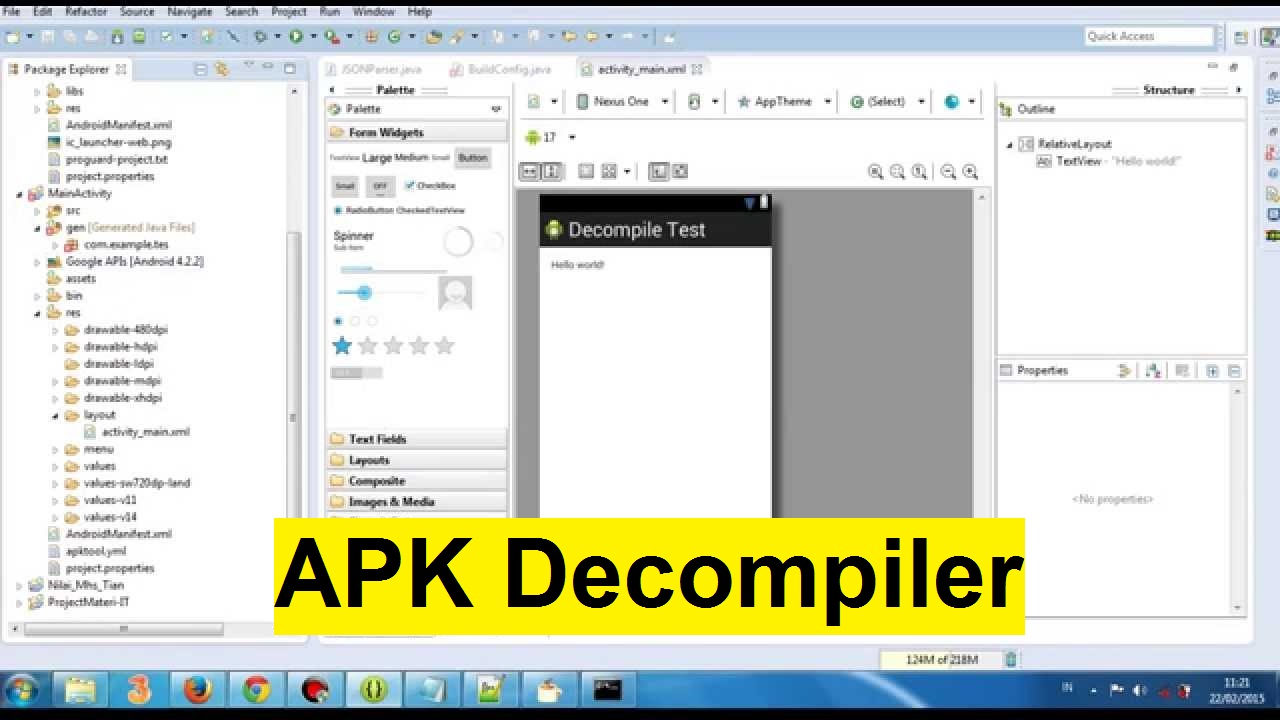Screen dimensions: 1280x720
Task: Click the Windows Start button
Action: 22,690
